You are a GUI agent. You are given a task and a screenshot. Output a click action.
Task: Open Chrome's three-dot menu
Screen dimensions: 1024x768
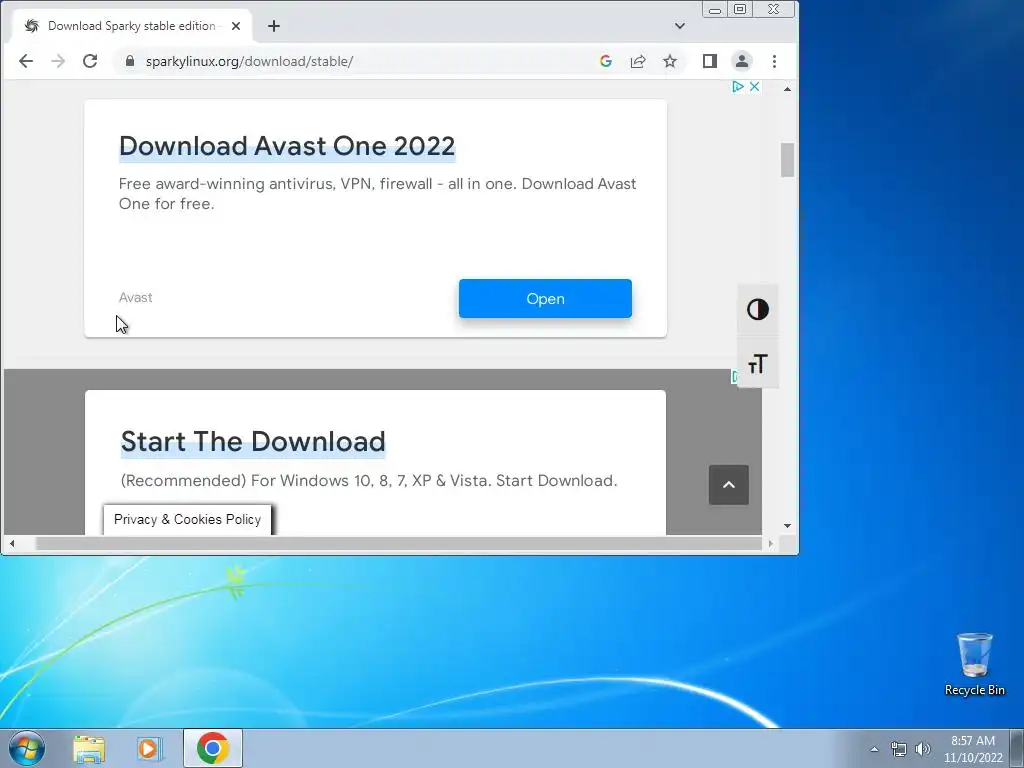coord(775,61)
